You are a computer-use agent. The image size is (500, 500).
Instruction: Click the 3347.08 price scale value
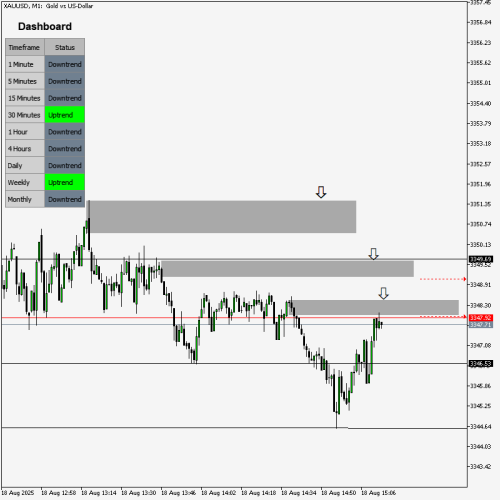(480, 345)
